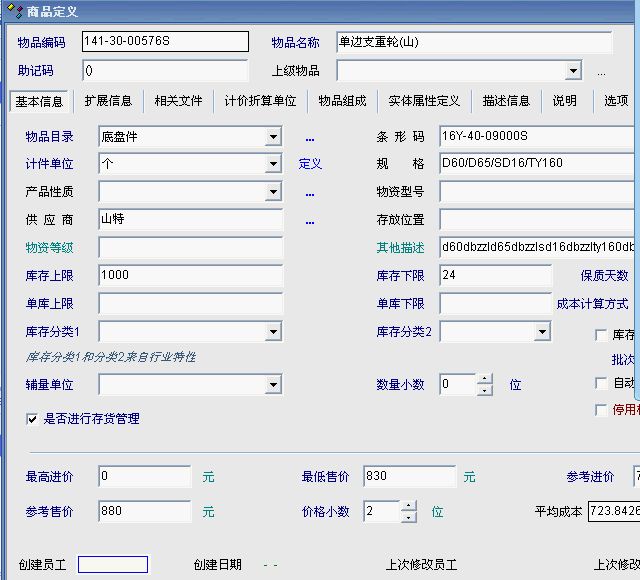Enable the 停用 checkbox at right edge
This screenshot has height=580, width=640.
pyautogui.click(x=601, y=410)
